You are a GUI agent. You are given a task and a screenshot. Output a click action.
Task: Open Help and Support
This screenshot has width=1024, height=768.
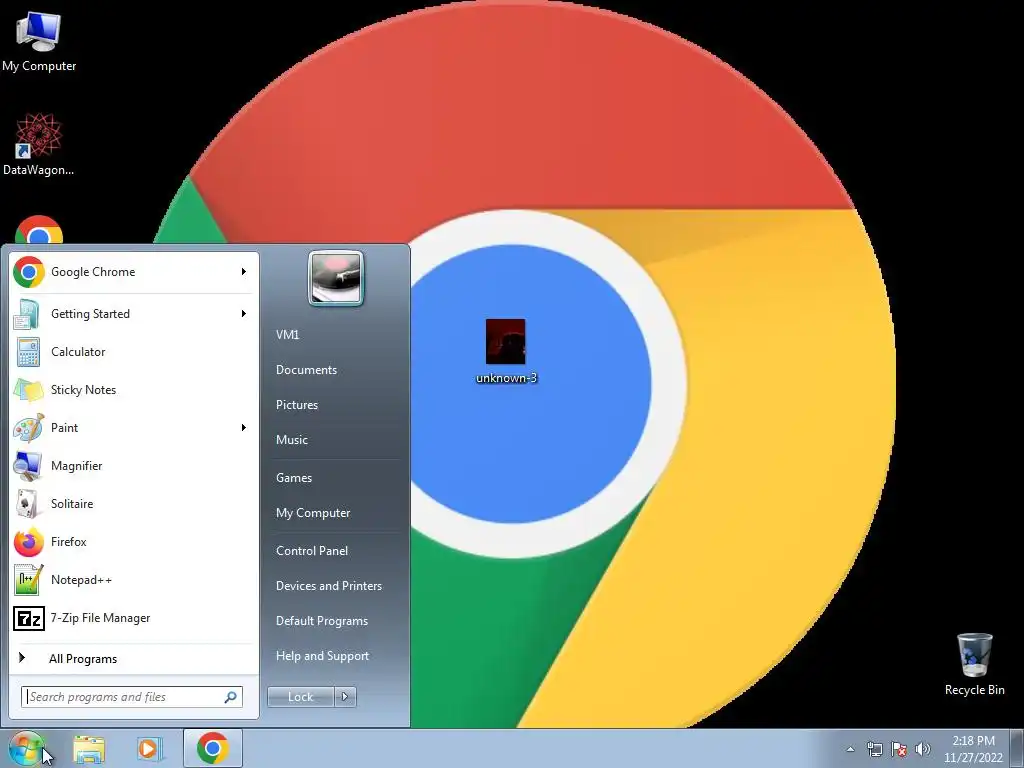[322, 656]
